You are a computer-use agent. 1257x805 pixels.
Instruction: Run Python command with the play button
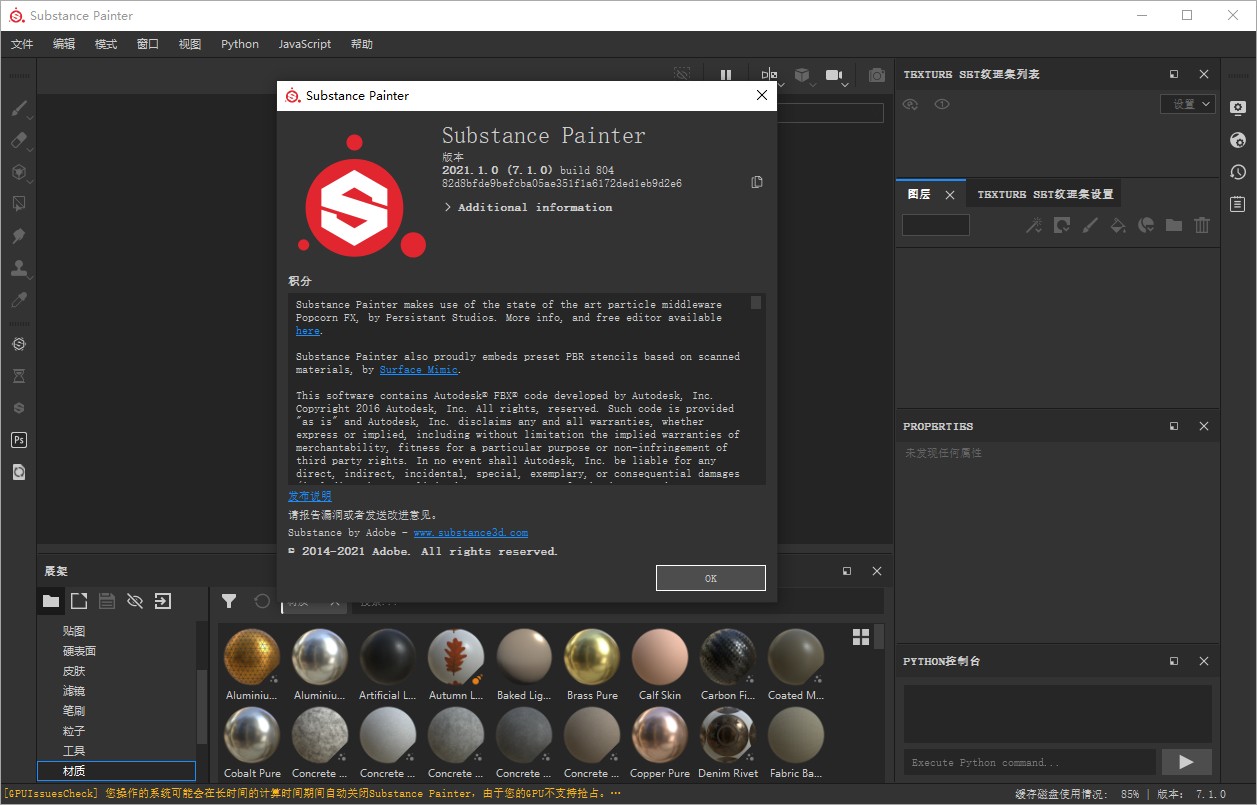click(x=1186, y=762)
